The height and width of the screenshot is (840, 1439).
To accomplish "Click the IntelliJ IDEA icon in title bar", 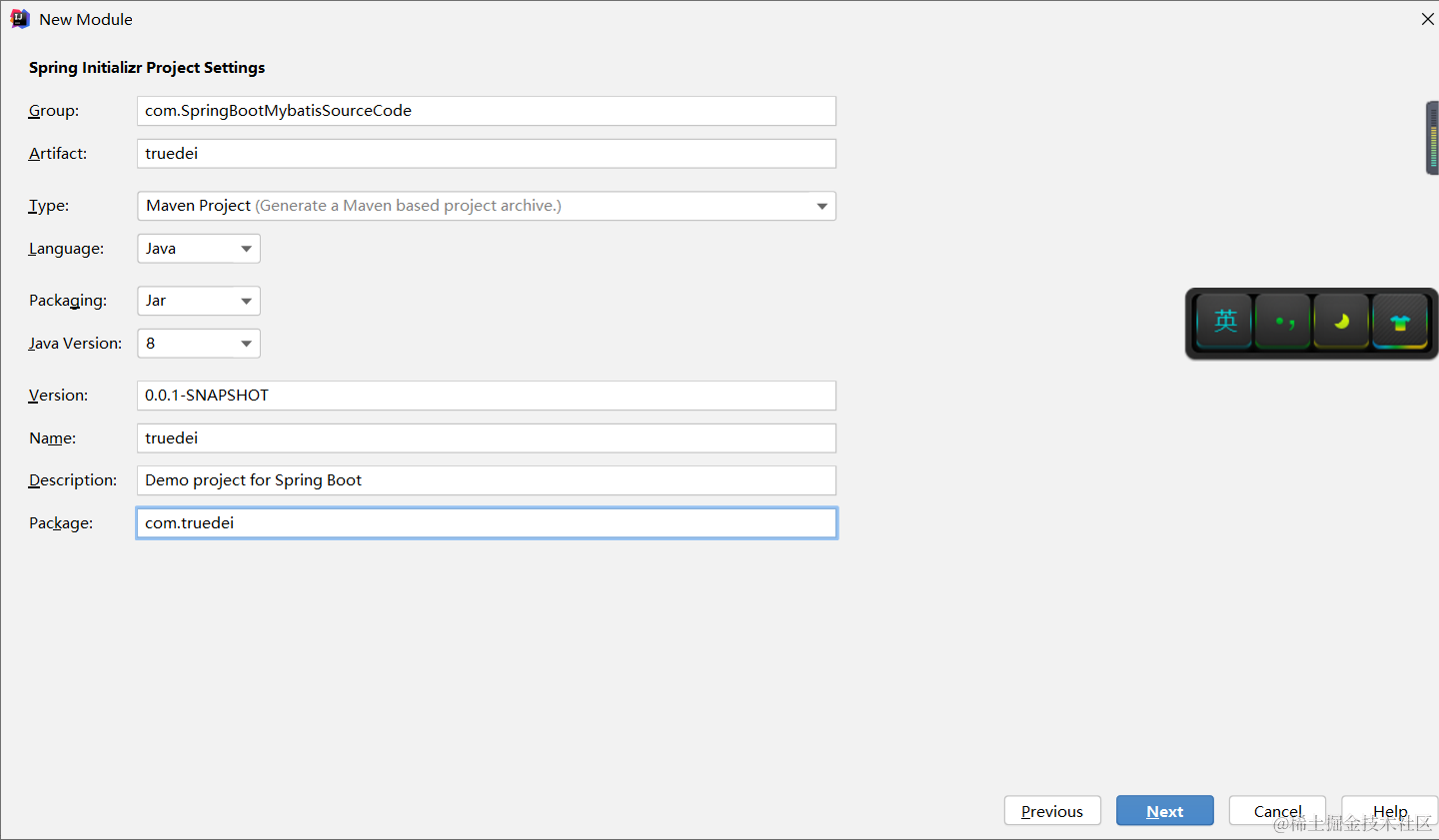I will (x=20, y=19).
